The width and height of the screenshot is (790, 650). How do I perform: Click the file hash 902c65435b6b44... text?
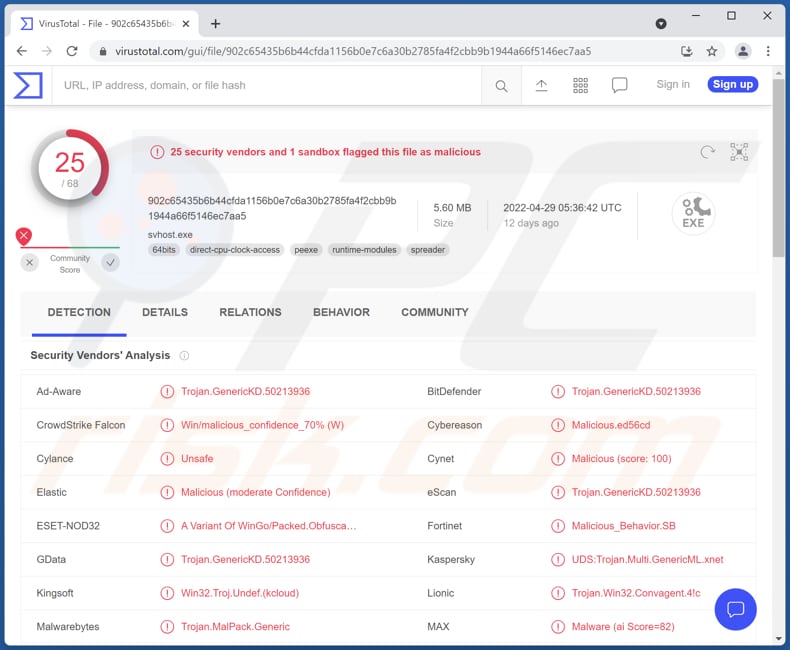coord(272,208)
